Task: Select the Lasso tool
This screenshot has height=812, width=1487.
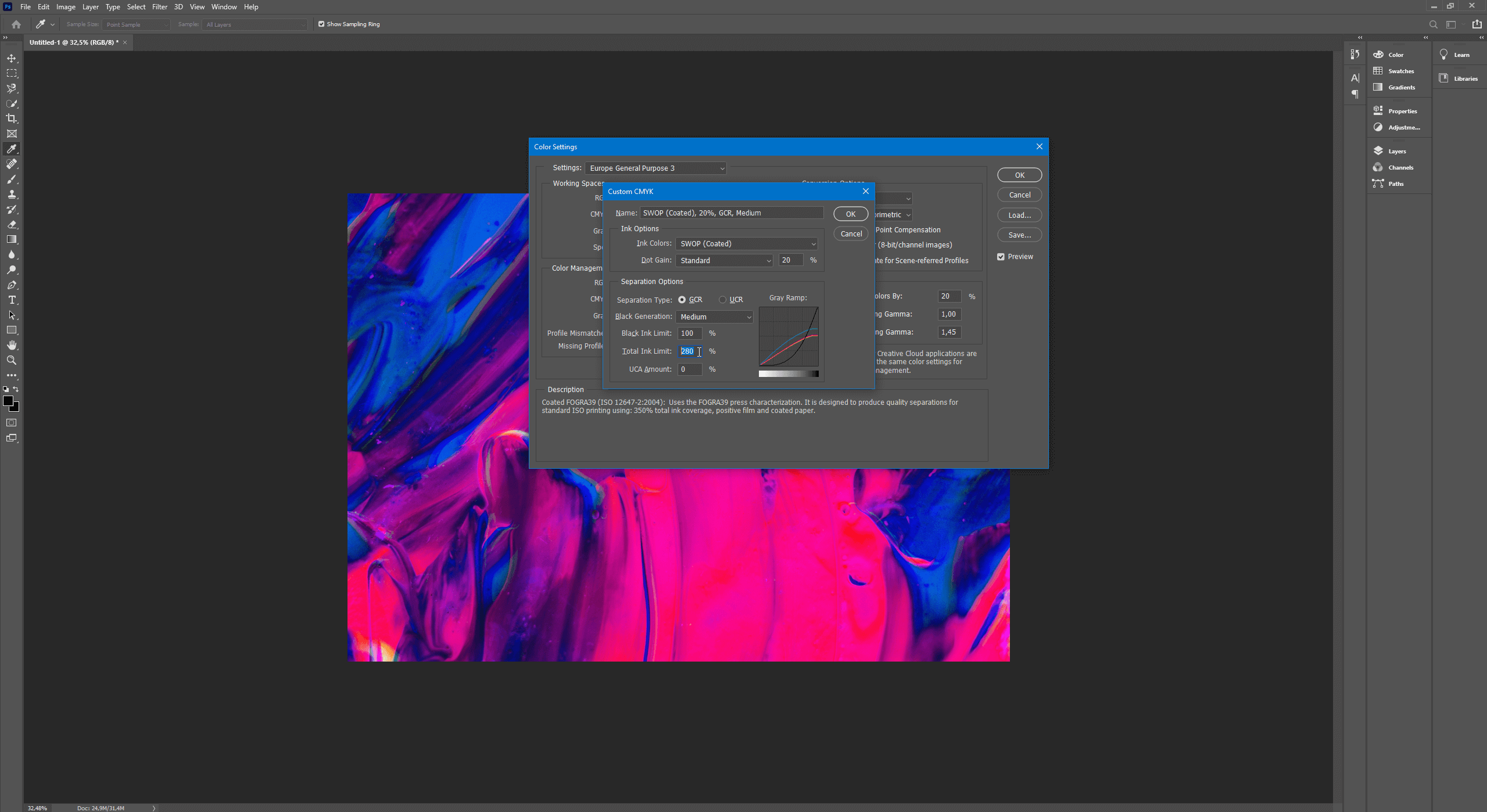Action: pyautogui.click(x=12, y=89)
